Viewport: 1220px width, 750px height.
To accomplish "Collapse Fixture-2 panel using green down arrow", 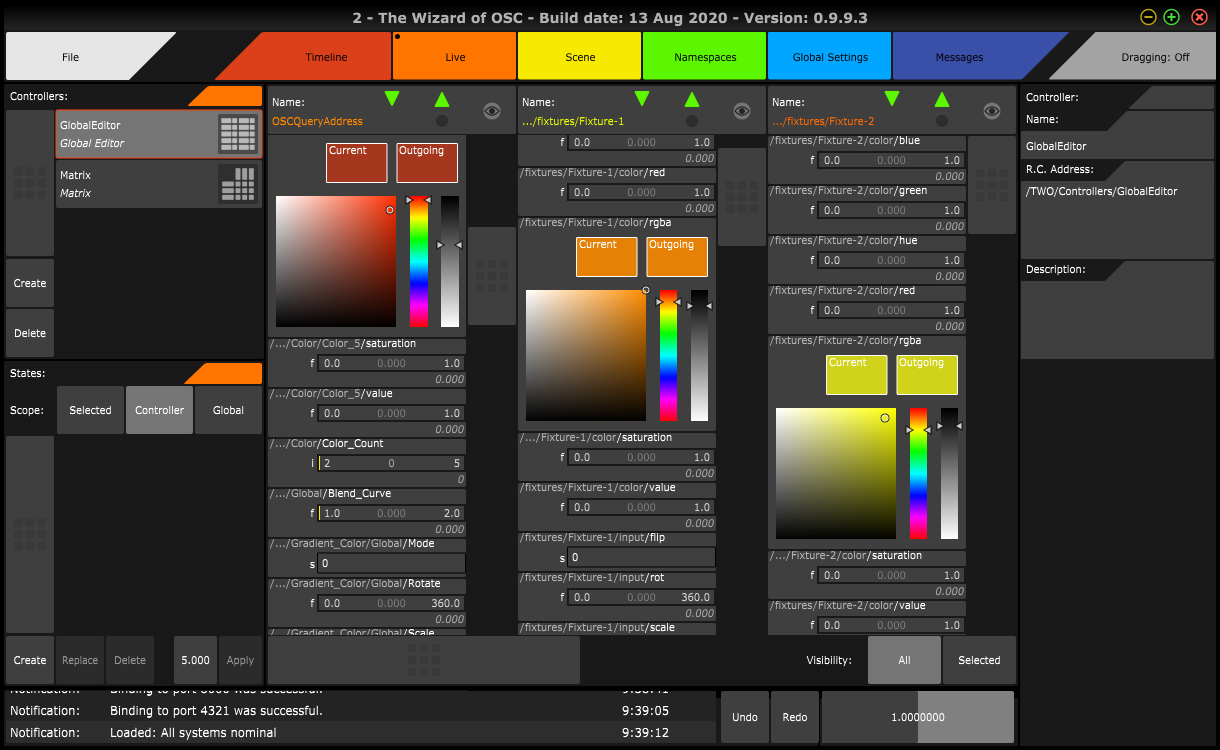I will coord(892,98).
